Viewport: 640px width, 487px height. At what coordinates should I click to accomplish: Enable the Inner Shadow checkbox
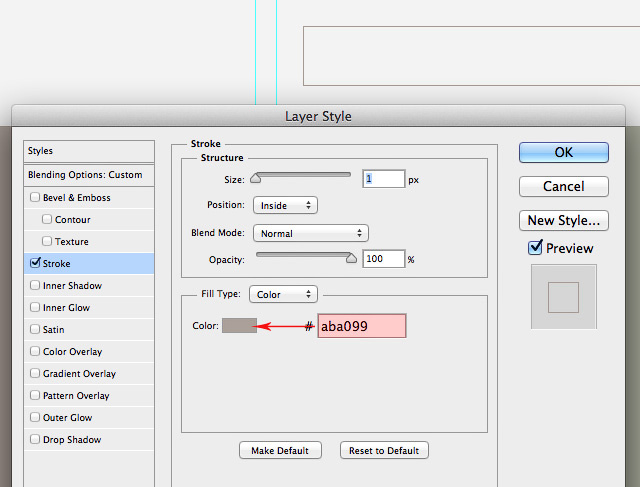pyautogui.click(x=35, y=285)
